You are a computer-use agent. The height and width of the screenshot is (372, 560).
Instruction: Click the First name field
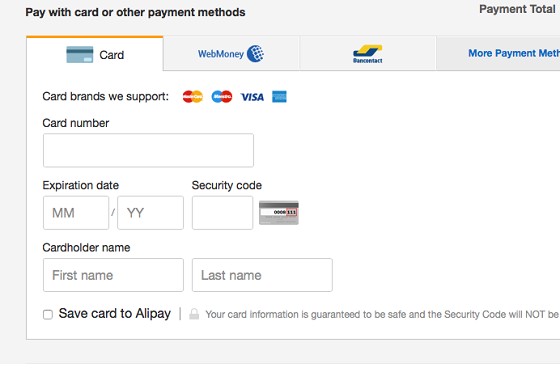coord(113,275)
